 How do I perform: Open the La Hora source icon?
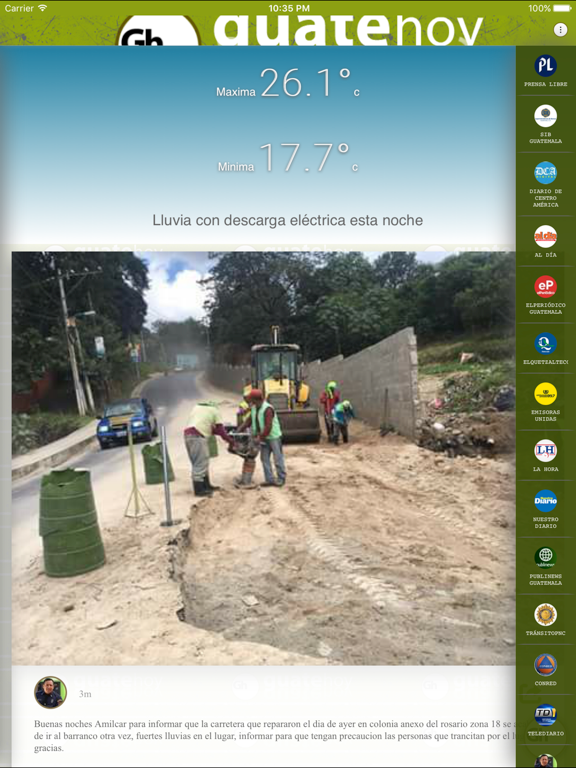click(545, 451)
